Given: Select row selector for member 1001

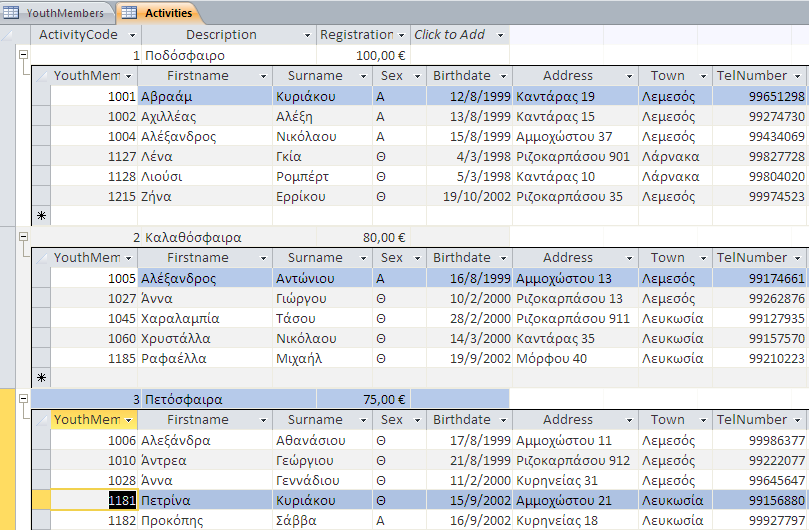Looking at the screenshot, I should click(41, 96).
